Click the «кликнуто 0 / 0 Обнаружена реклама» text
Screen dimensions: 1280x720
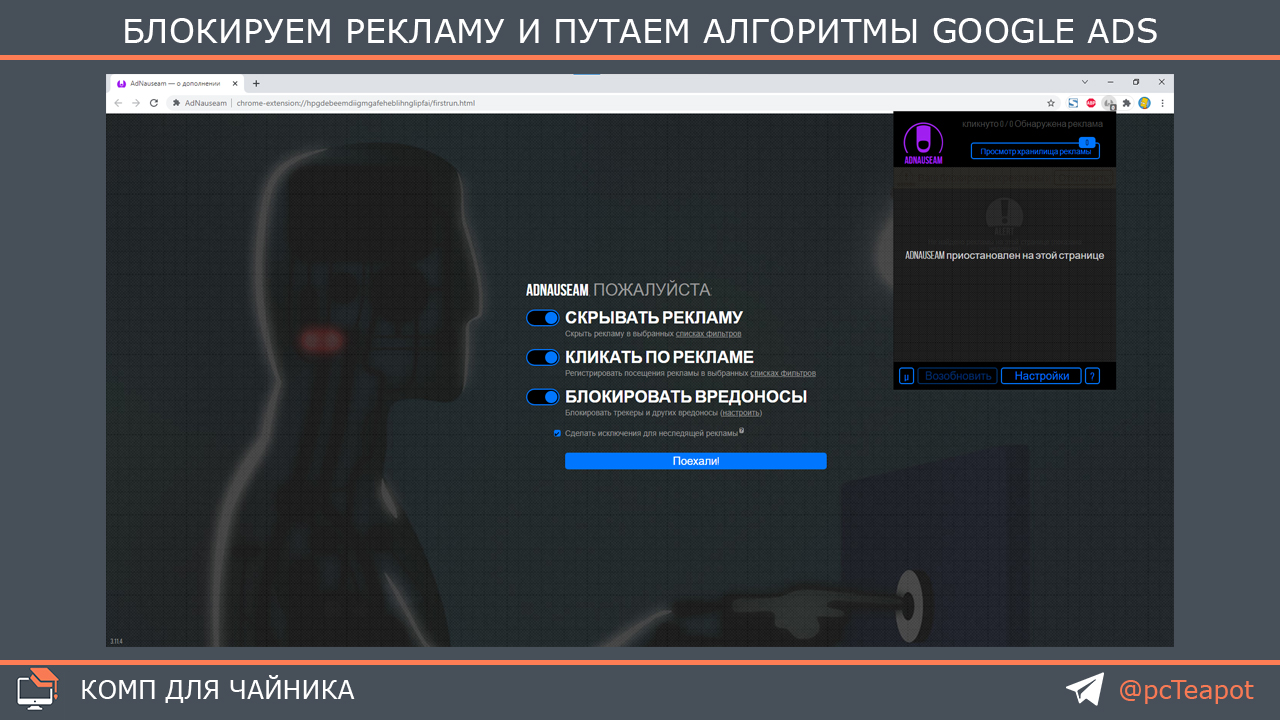click(x=1032, y=124)
